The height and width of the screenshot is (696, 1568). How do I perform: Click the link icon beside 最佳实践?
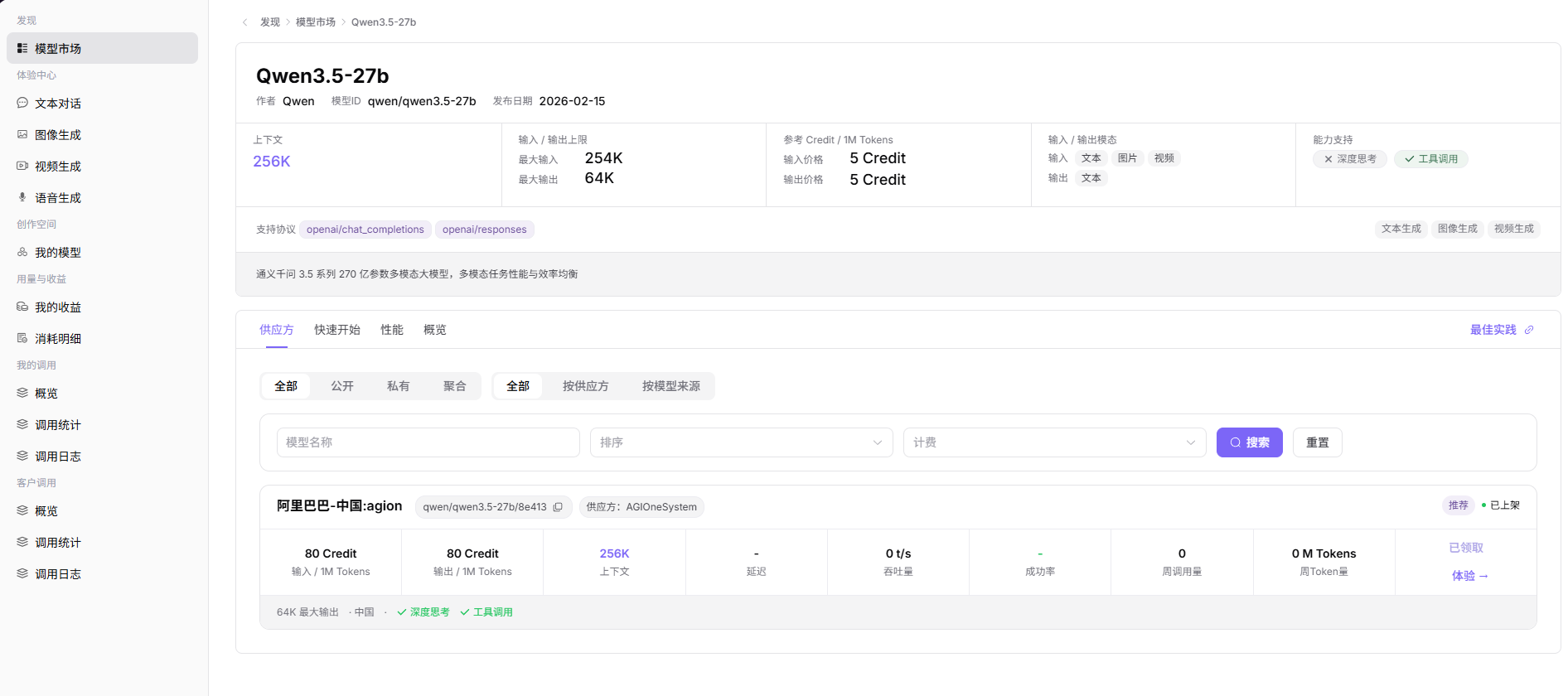[x=1529, y=330]
